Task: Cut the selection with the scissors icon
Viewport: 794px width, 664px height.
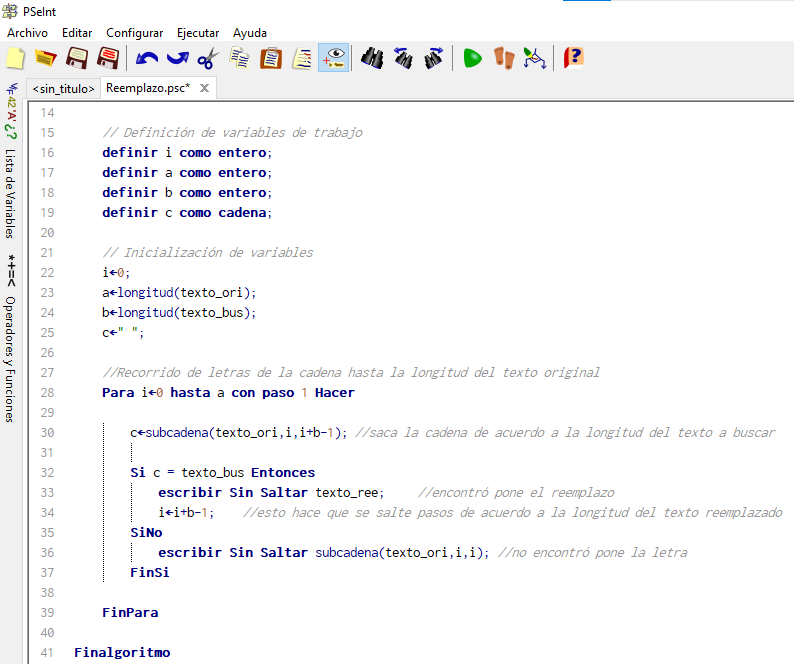Action: (x=208, y=59)
